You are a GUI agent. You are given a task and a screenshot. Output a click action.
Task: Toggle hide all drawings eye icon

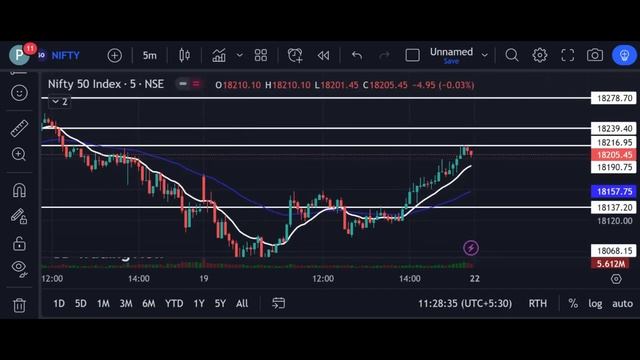19,269
